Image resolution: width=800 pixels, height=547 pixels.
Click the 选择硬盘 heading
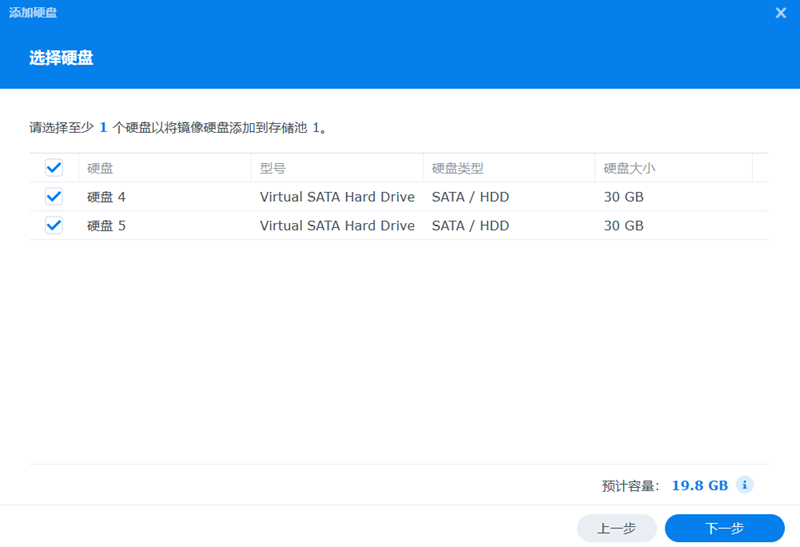(61, 58)
